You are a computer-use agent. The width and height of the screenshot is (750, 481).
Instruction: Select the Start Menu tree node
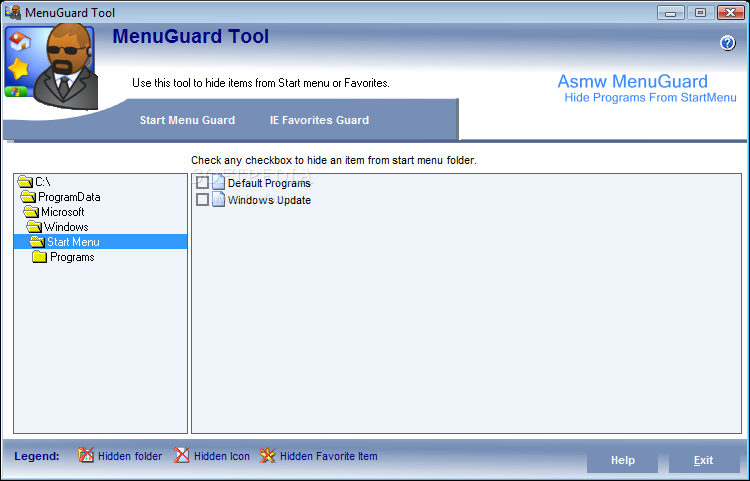tap(100, 242)
